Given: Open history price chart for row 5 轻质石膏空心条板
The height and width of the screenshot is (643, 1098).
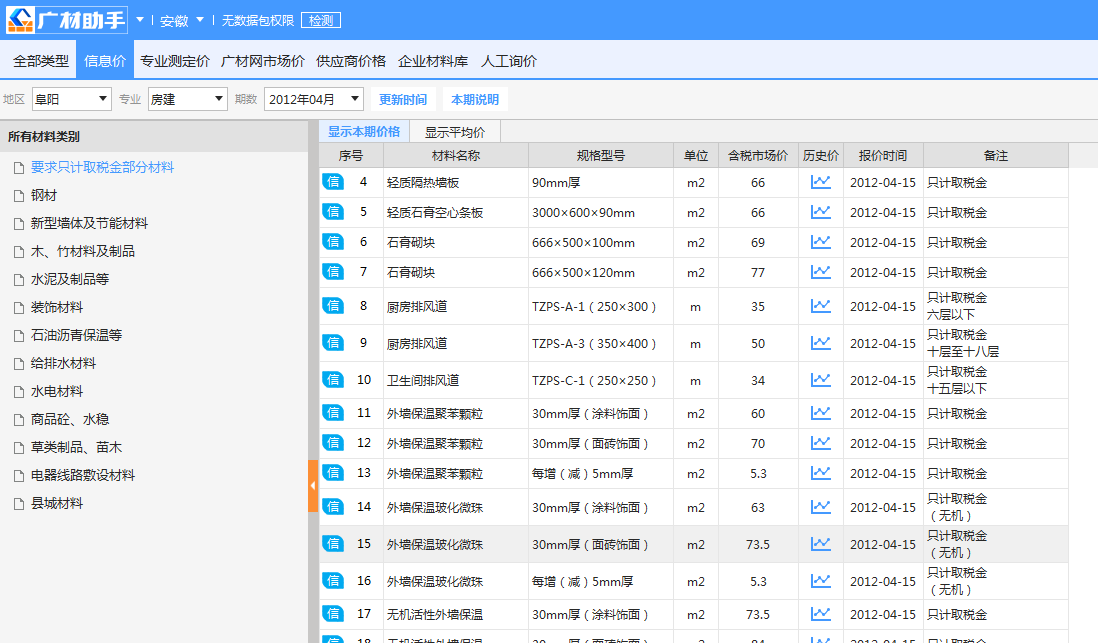Looking at the screenshot, I should pos(820,212).
